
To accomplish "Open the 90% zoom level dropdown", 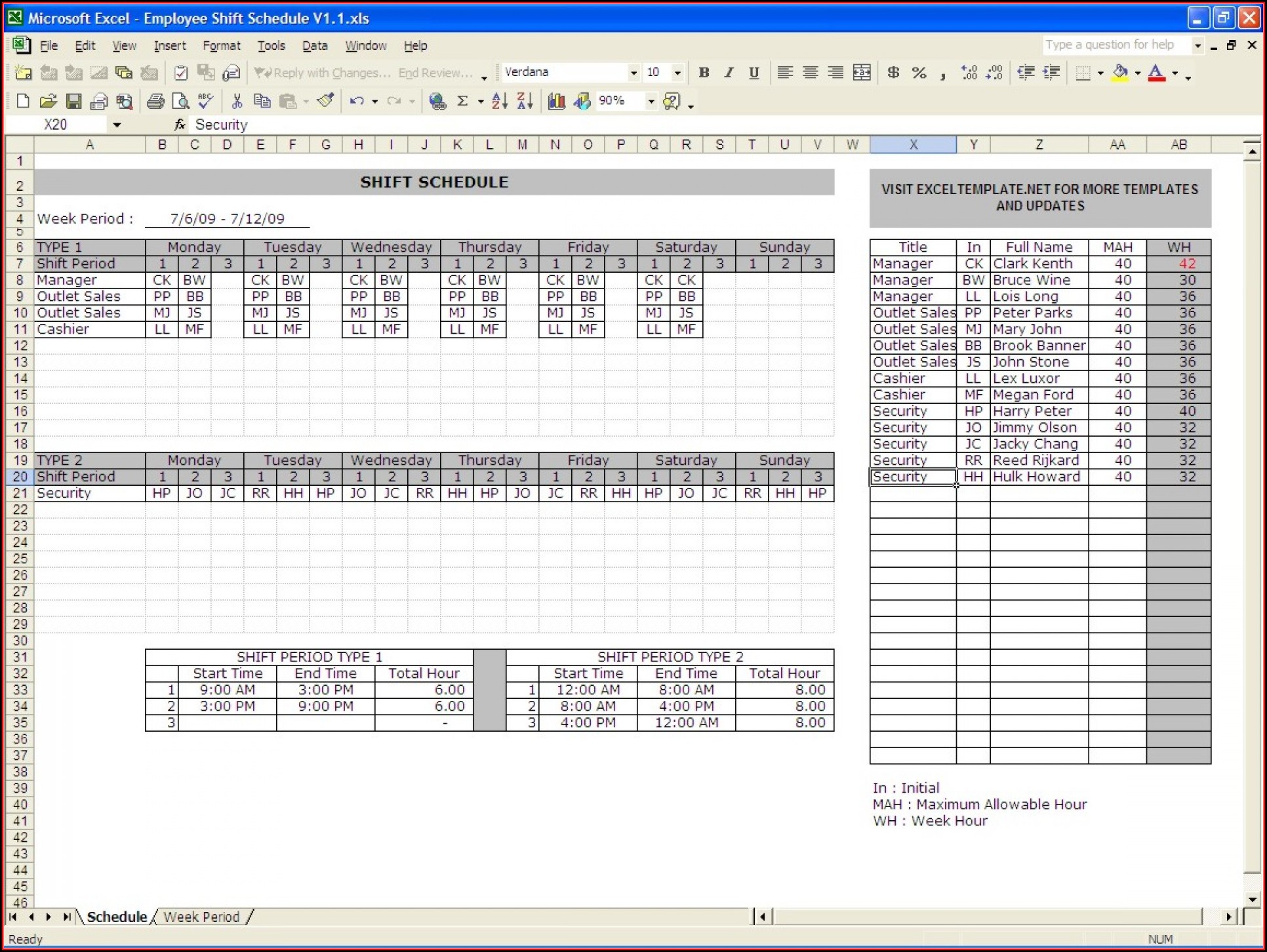I will point(651,101).
